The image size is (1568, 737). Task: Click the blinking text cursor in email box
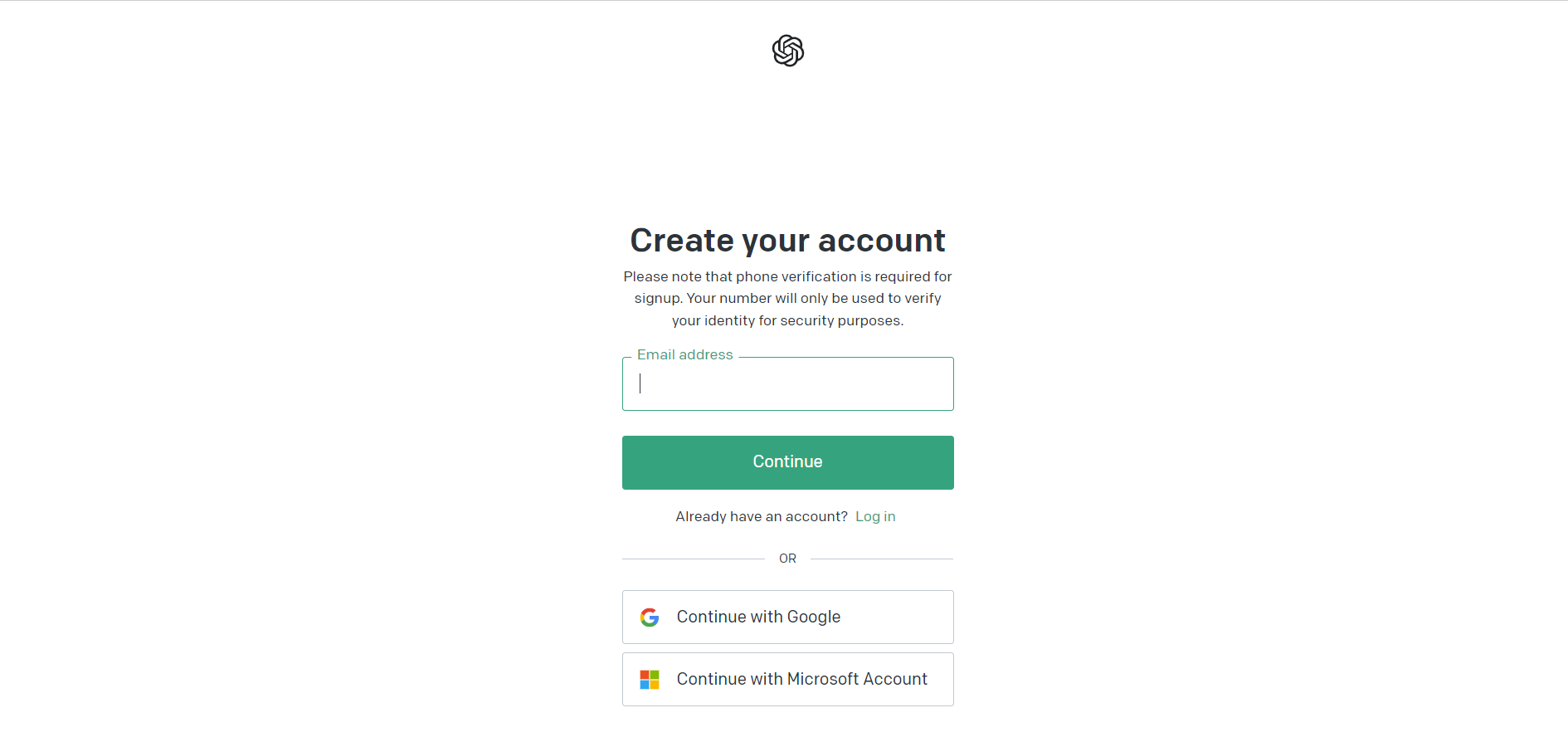tap(640, 383)
